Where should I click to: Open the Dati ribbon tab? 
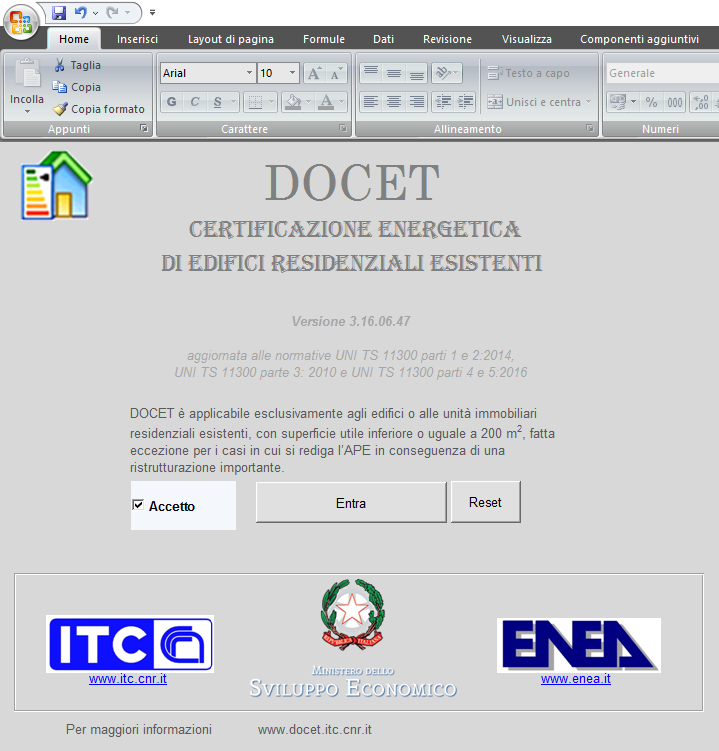click(x=384, y=39)
